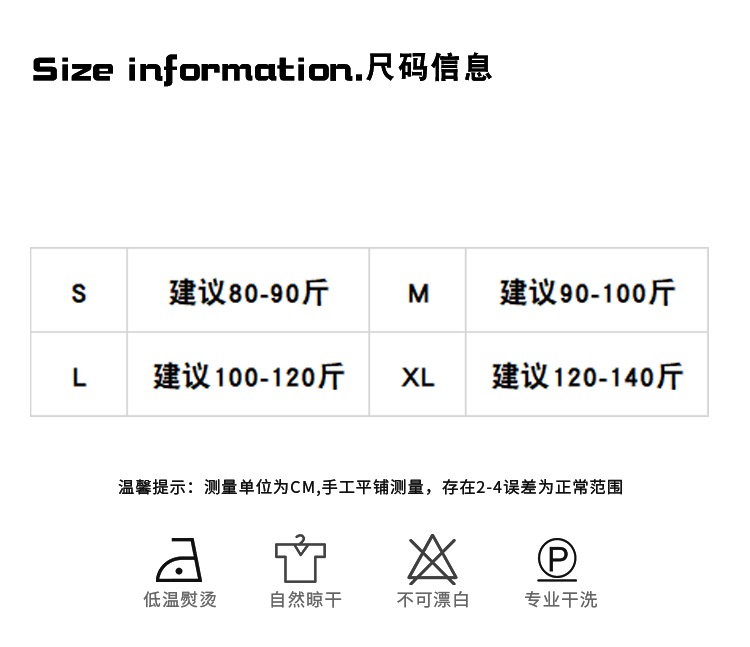Click the S size cell

(x=79, y=290)
